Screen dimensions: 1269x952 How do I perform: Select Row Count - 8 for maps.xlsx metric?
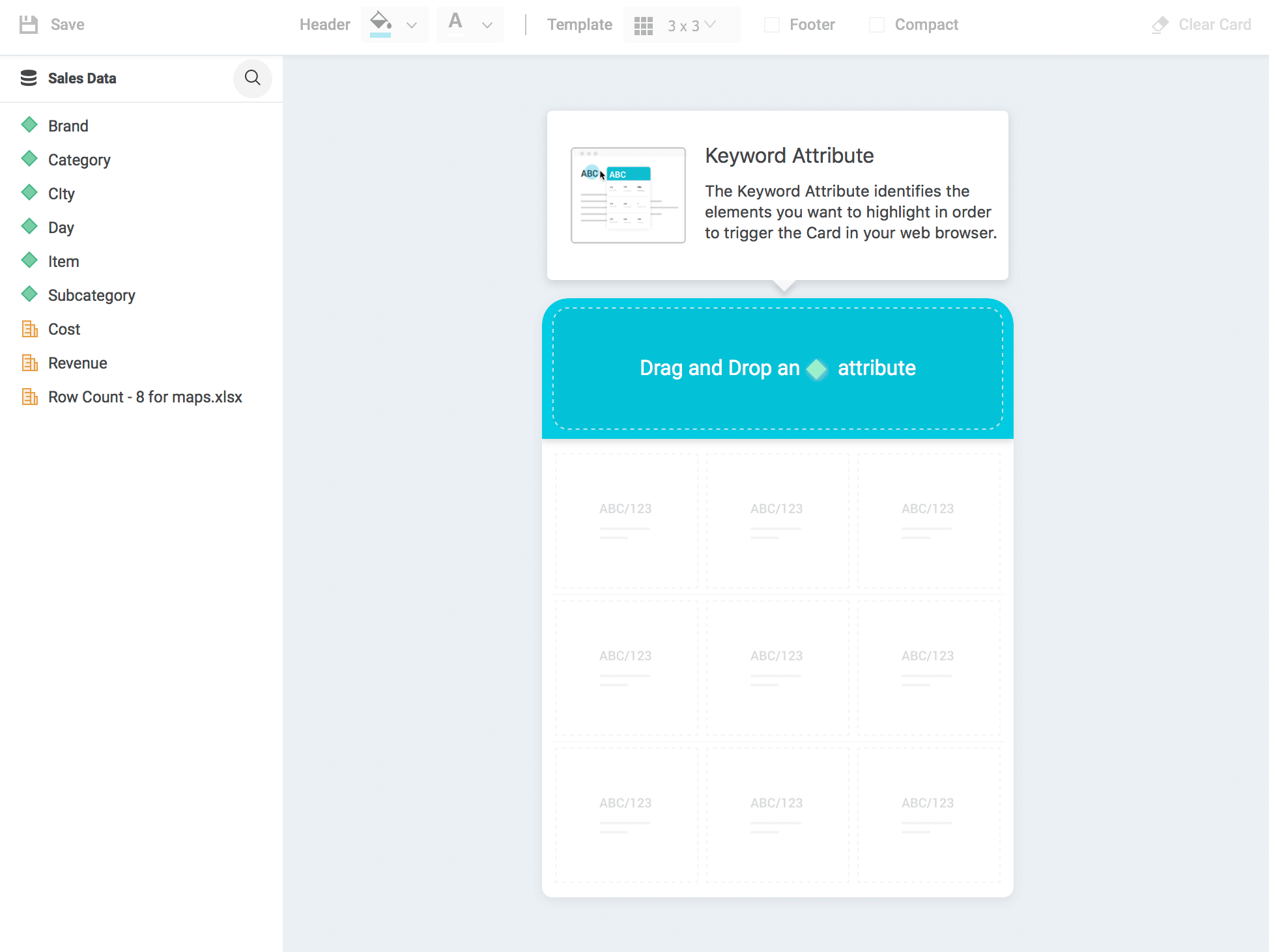(145, 397)
